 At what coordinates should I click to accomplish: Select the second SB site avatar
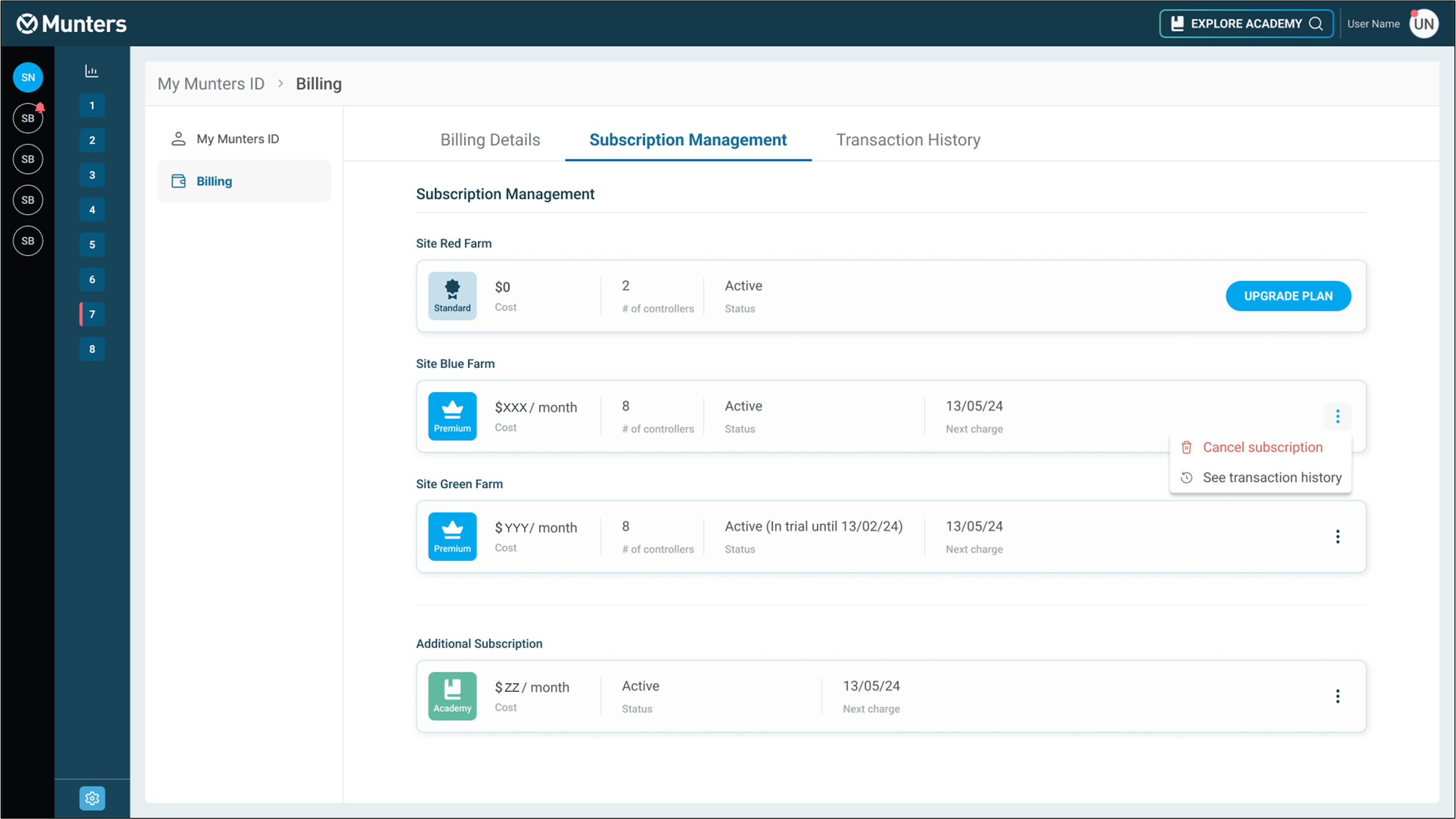coord(28,159)
